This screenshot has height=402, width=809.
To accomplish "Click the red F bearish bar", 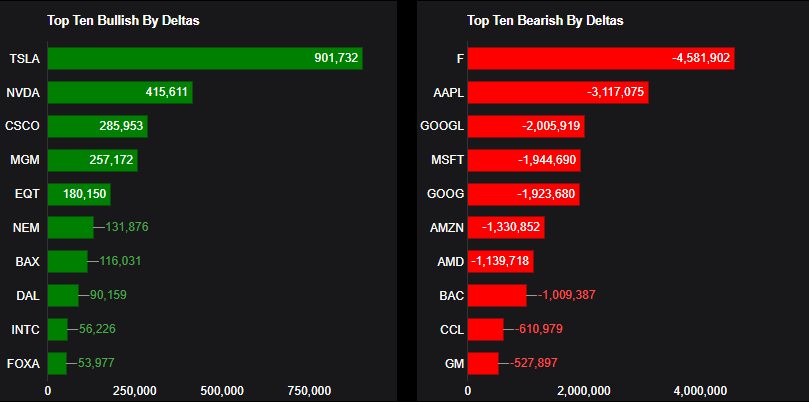I will [x=600, y=59].
